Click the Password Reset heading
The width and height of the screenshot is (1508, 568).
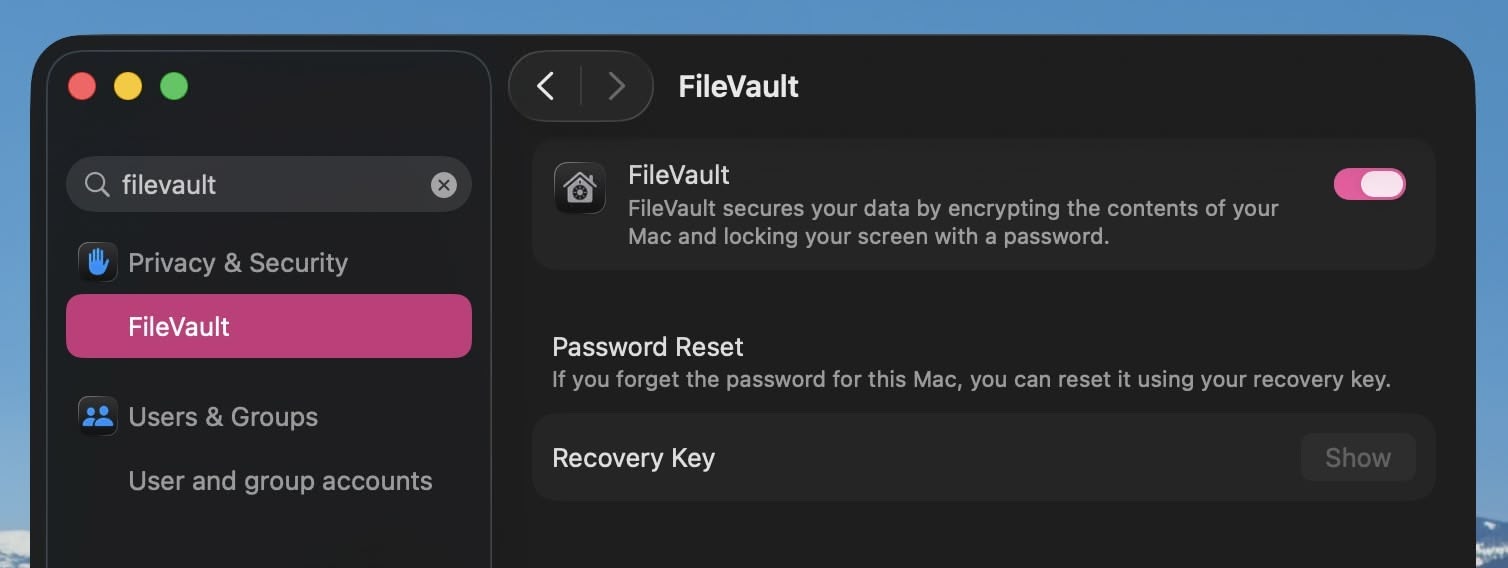(647, 347)
